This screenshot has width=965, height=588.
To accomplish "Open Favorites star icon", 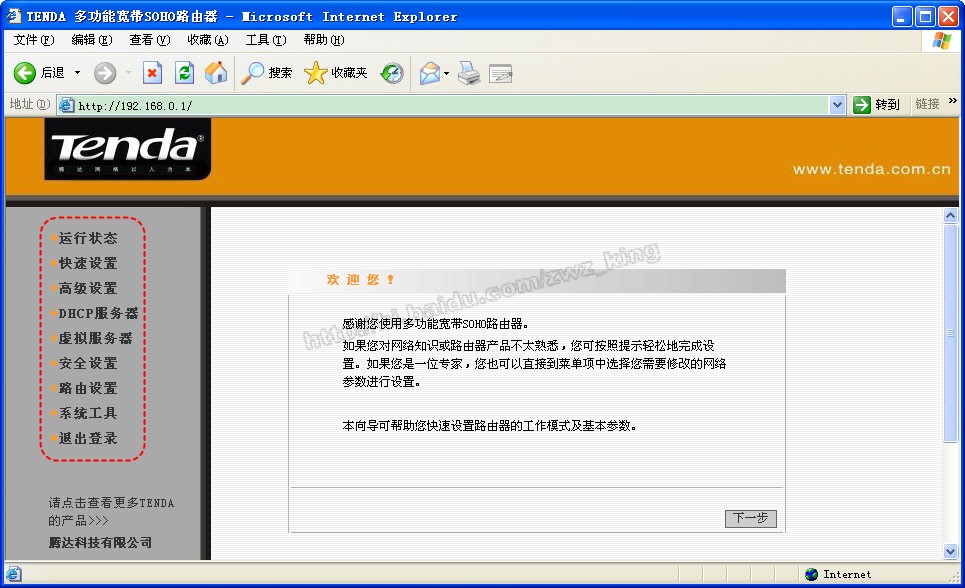I will 316,73.
